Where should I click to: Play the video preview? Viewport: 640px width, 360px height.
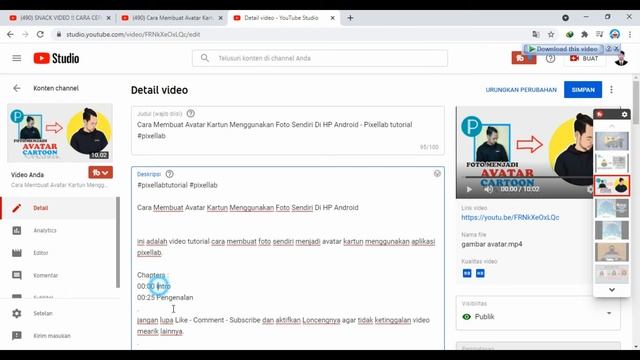(x=469, y=189)
